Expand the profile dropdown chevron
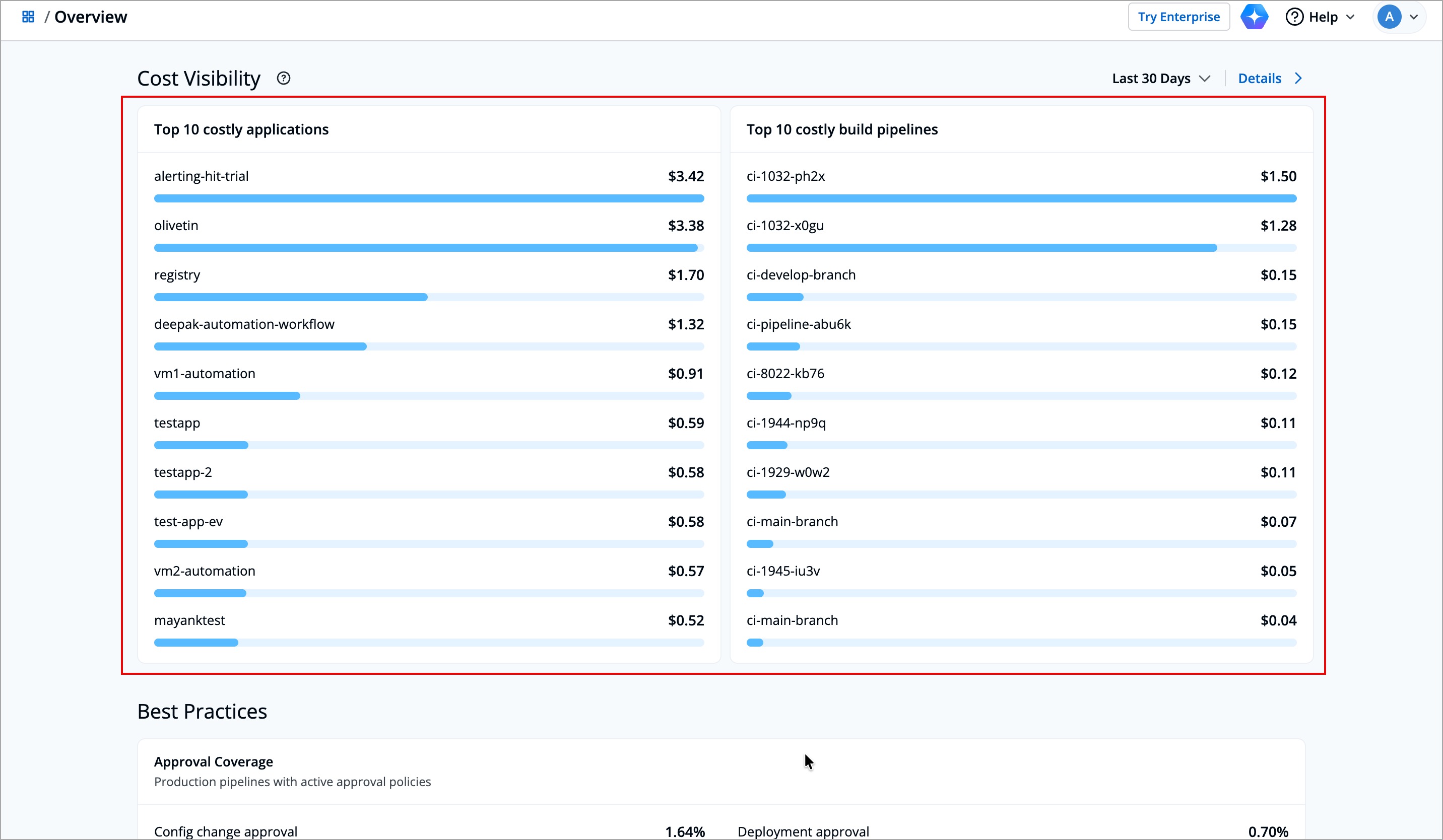 [1414, 17]
